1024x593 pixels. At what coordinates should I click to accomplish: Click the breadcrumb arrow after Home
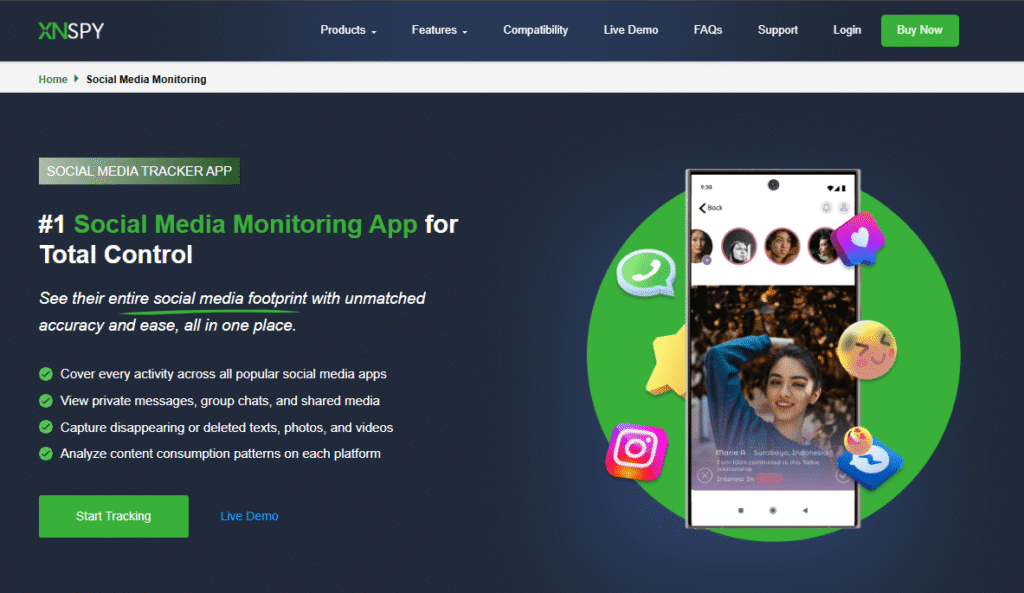(x=76, y=78)
